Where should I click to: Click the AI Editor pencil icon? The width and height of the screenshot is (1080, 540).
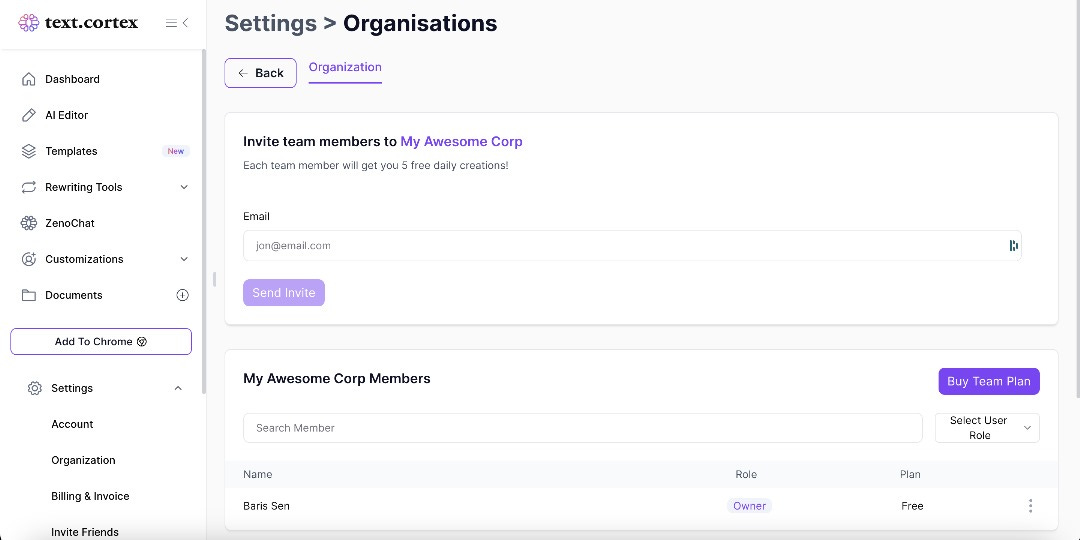(x=28, y=115)
